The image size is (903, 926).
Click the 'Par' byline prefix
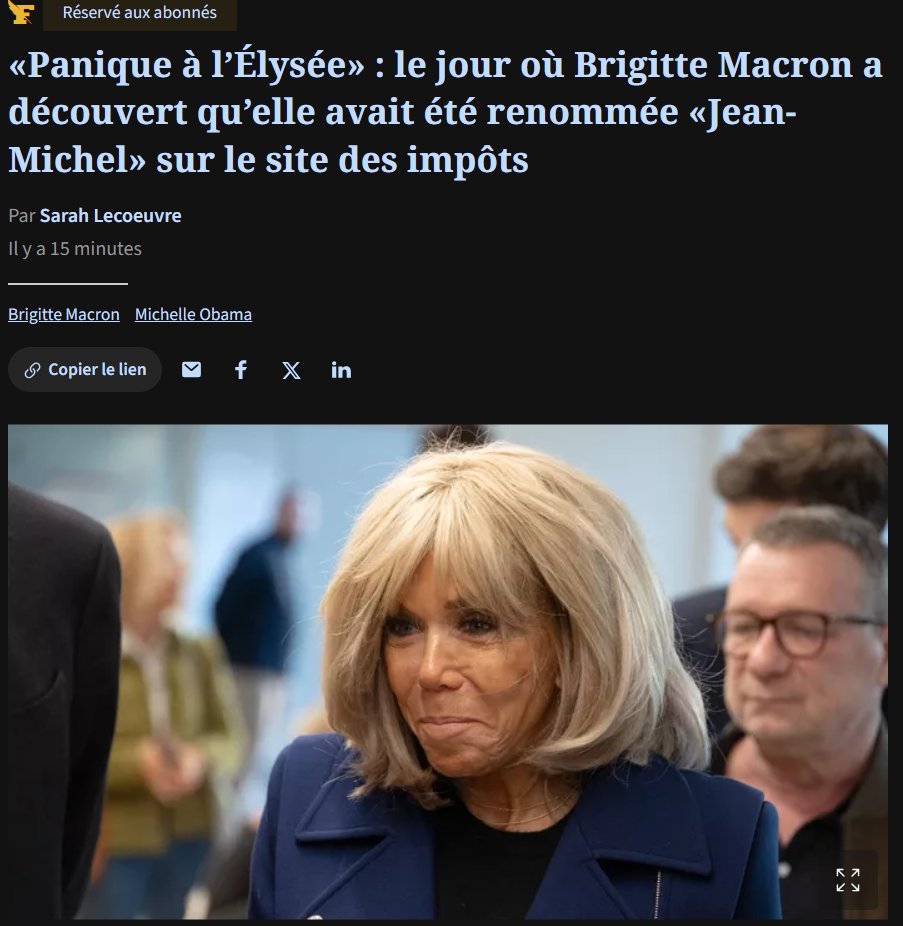pyautogui.click(x=22, y=216)
